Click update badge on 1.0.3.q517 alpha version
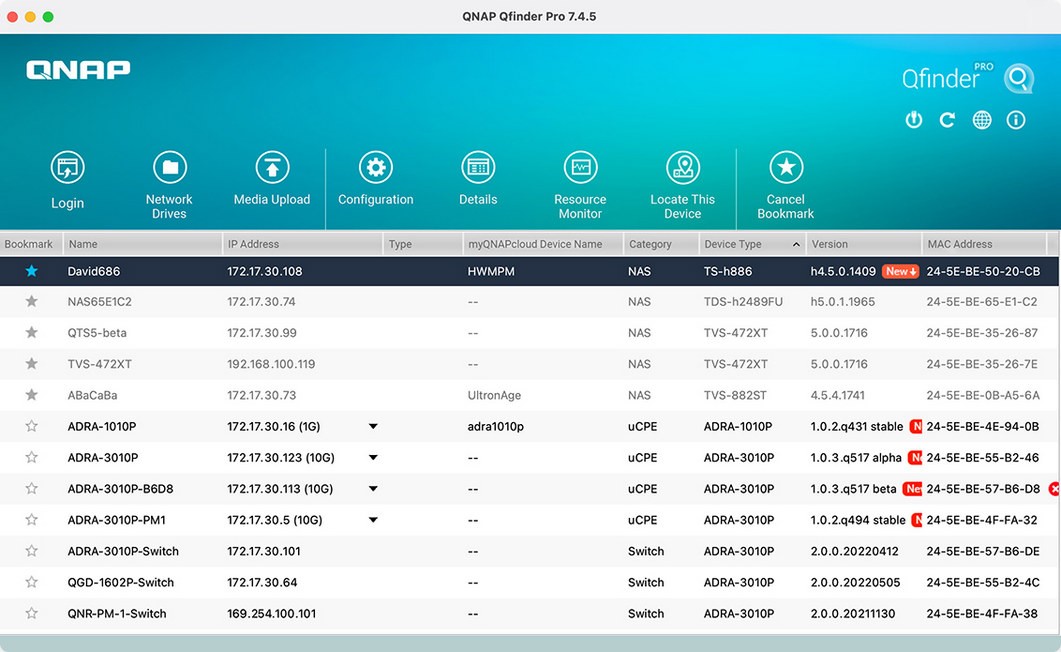The width and height of the screenshot is (1061, 652). click(915, 458)
